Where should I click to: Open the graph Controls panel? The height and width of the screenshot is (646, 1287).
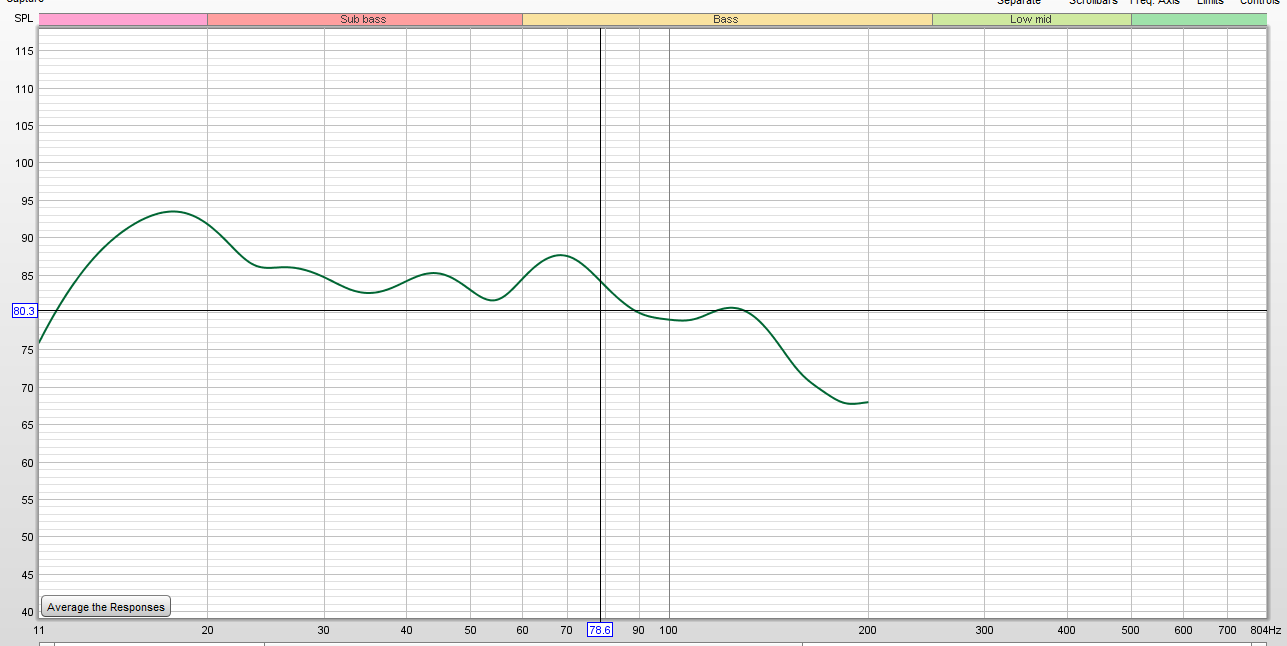coord(1259,3)
